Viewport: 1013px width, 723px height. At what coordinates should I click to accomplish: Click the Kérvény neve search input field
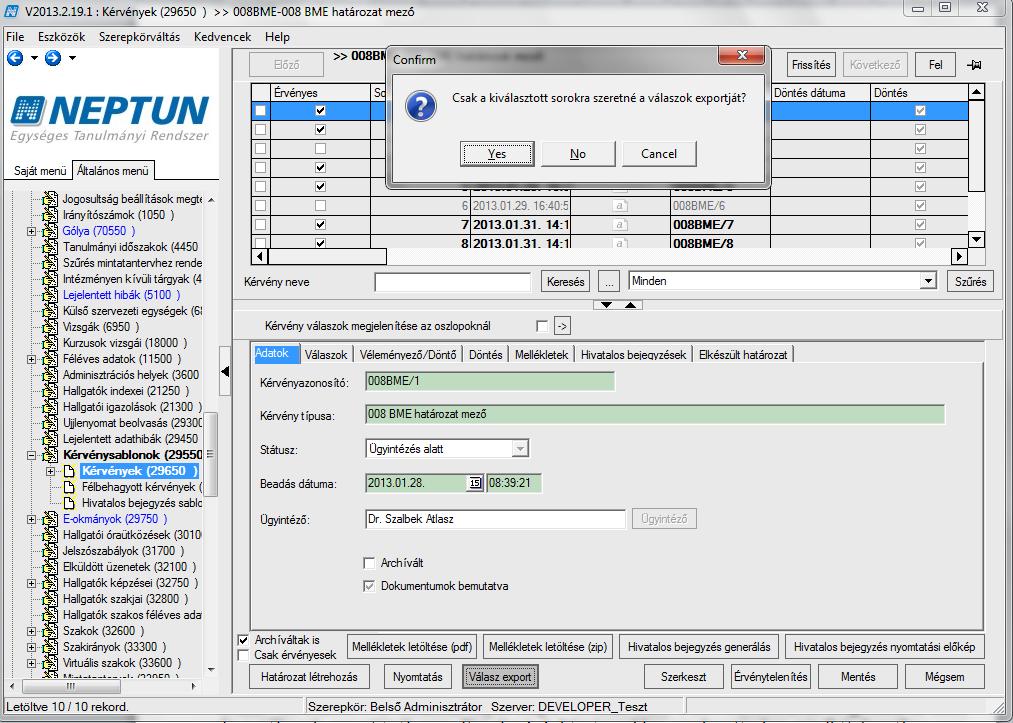[x=452, y=282]
